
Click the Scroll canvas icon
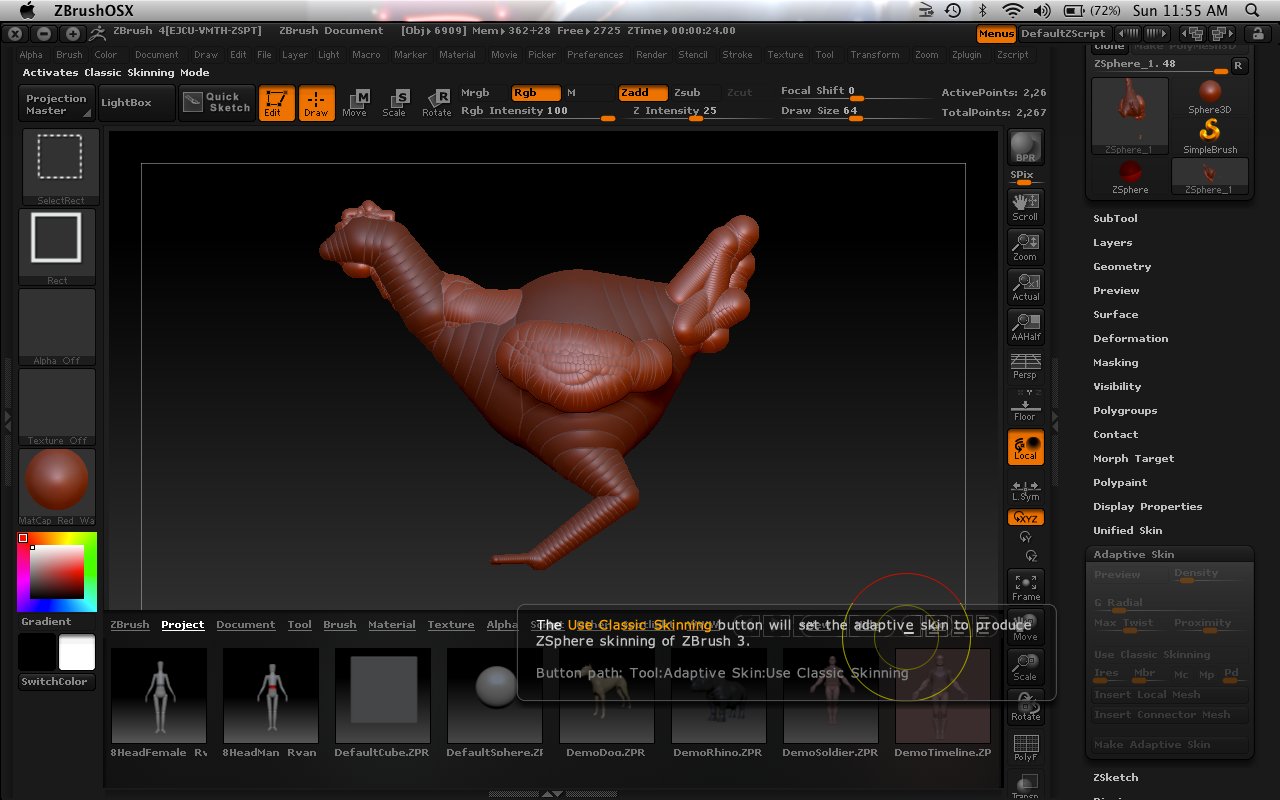pos(1026,206)
